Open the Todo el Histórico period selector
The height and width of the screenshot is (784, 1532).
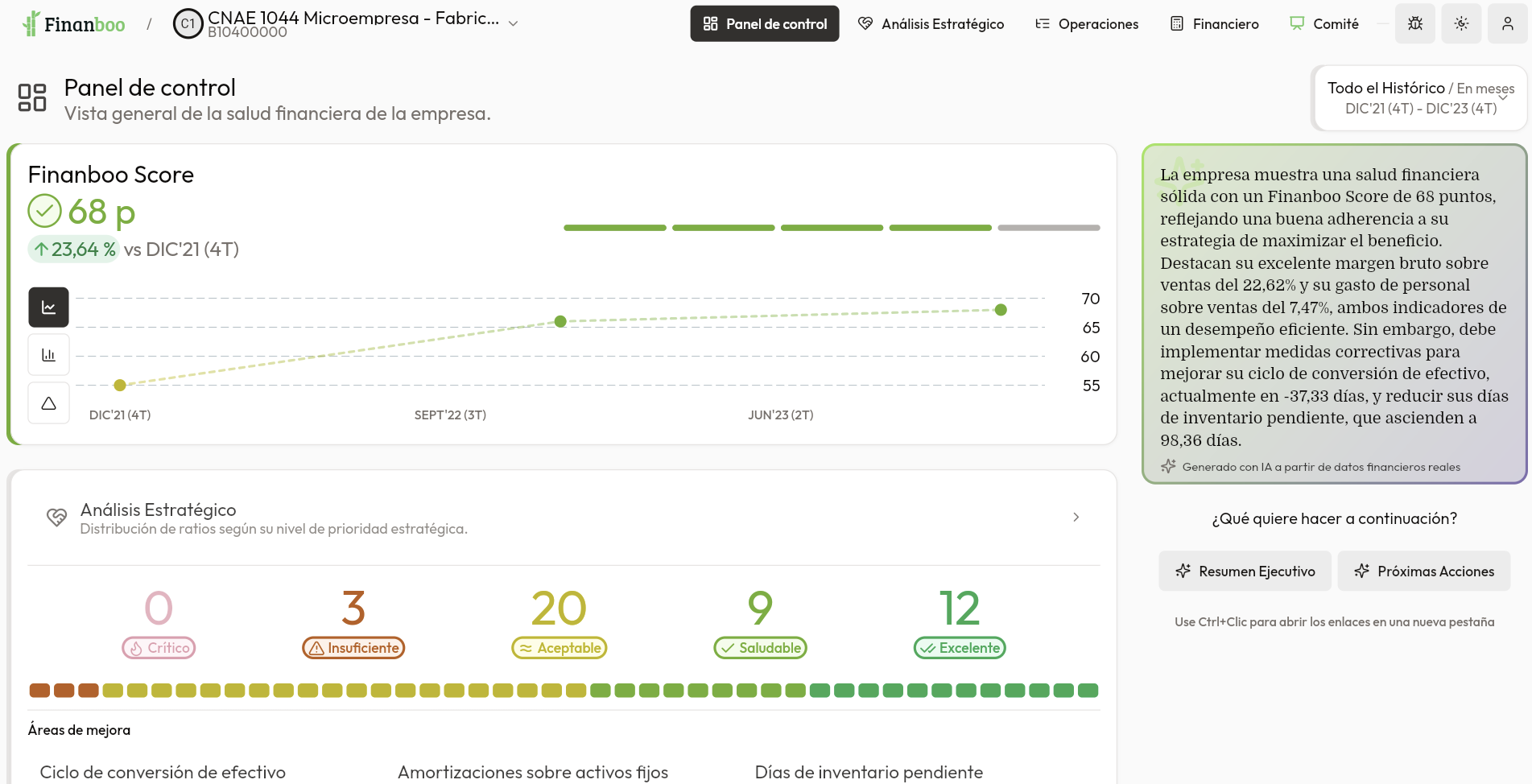(1421, 98)
